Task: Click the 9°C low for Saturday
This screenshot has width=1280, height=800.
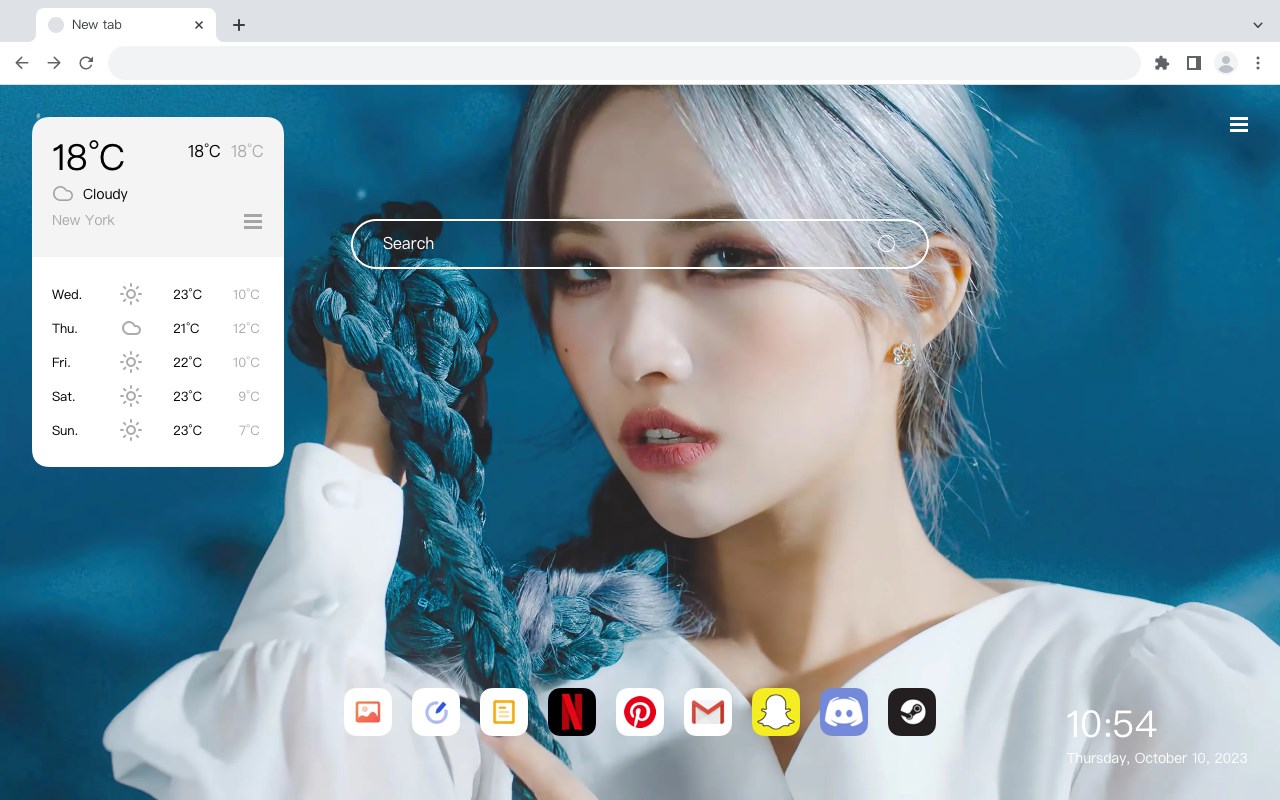Action: [249, 397]
